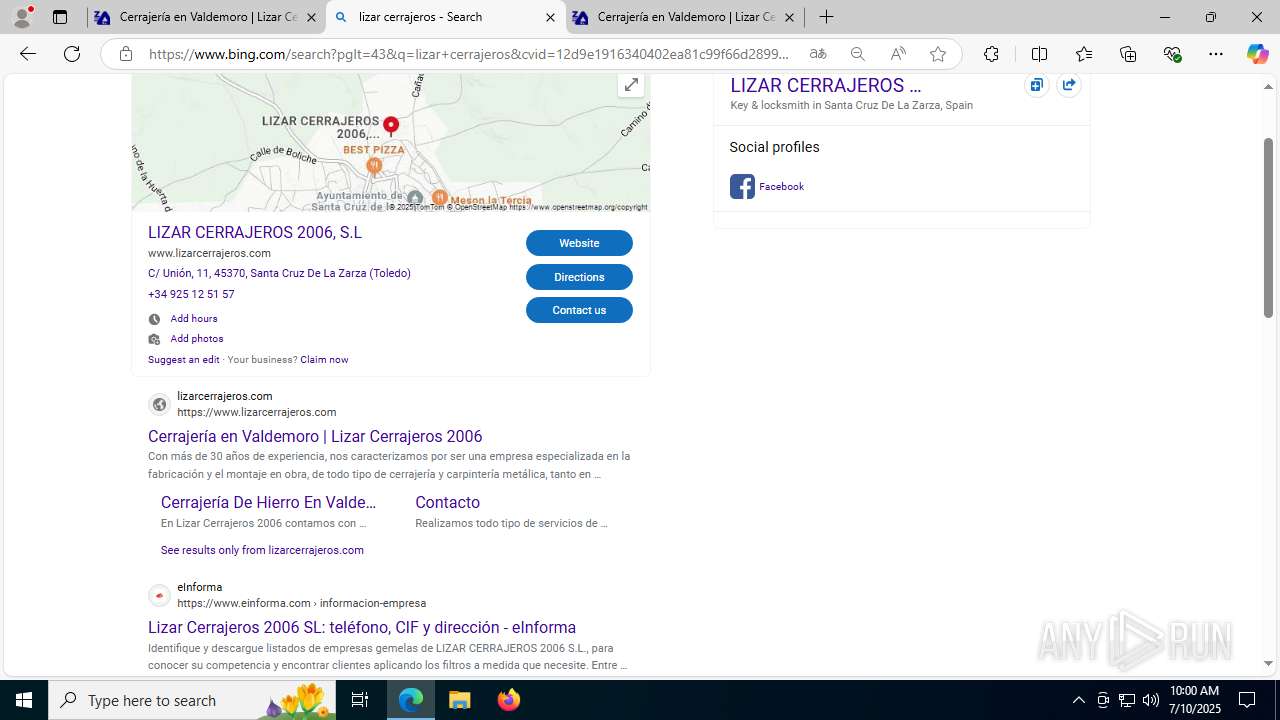Open the notifications center icon
1280x720 pixels.
tap(1247, 700)
